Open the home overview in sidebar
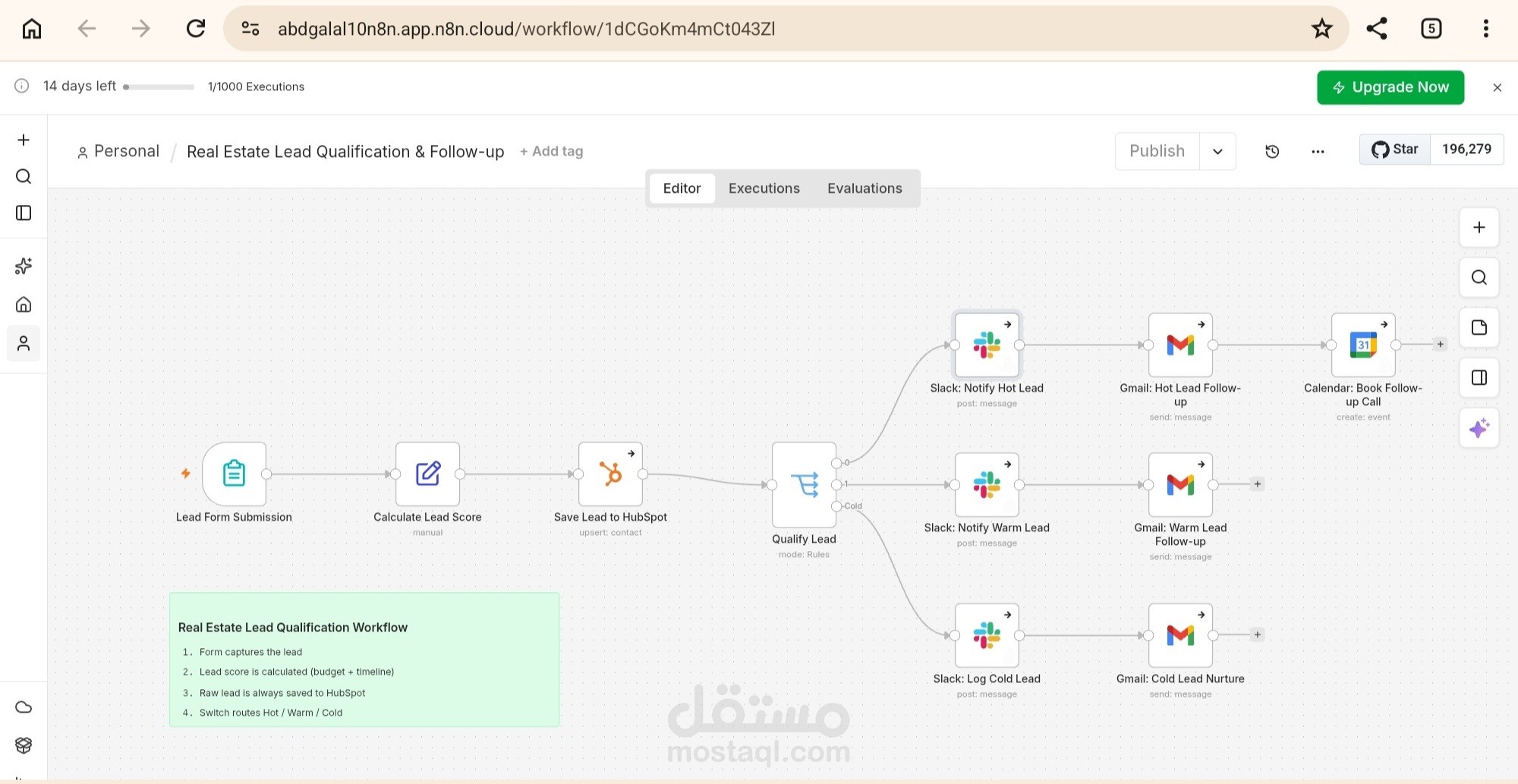The image size is (1518, 784). (x=24, y=304)
